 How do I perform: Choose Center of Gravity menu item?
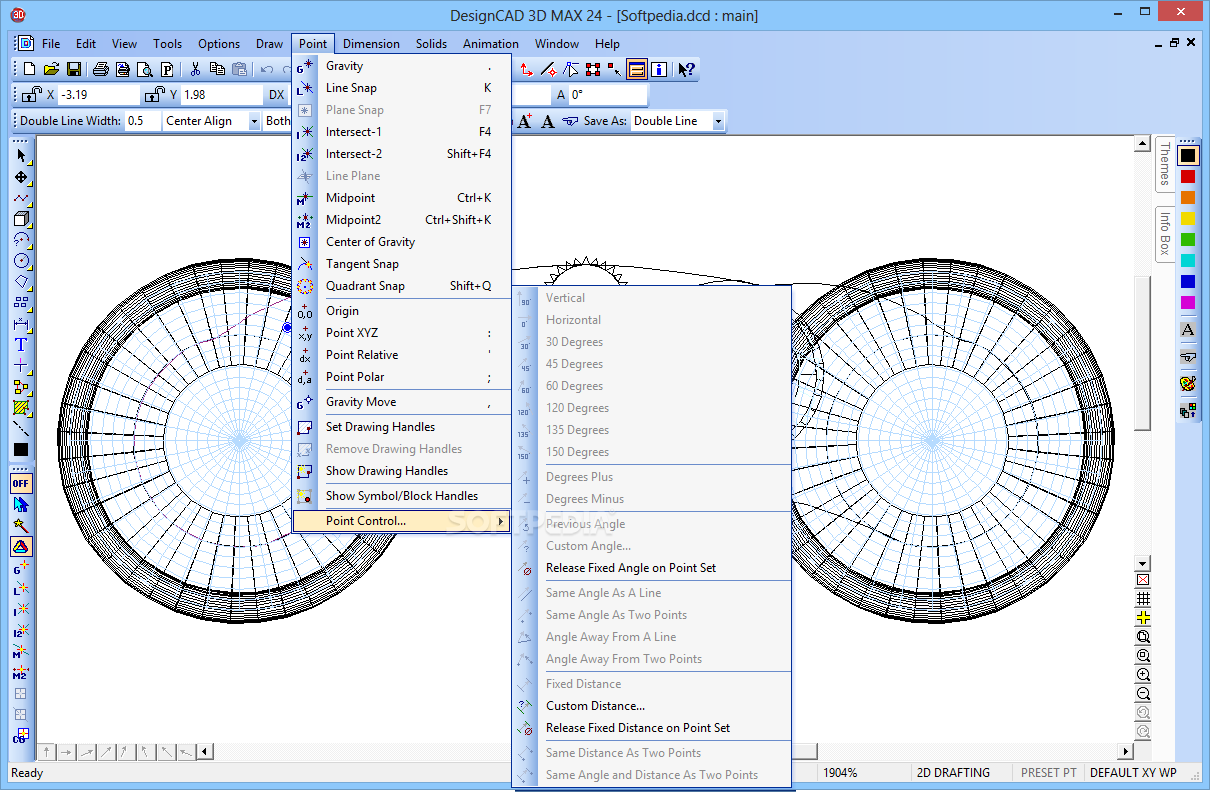click(x=402, y=242)
